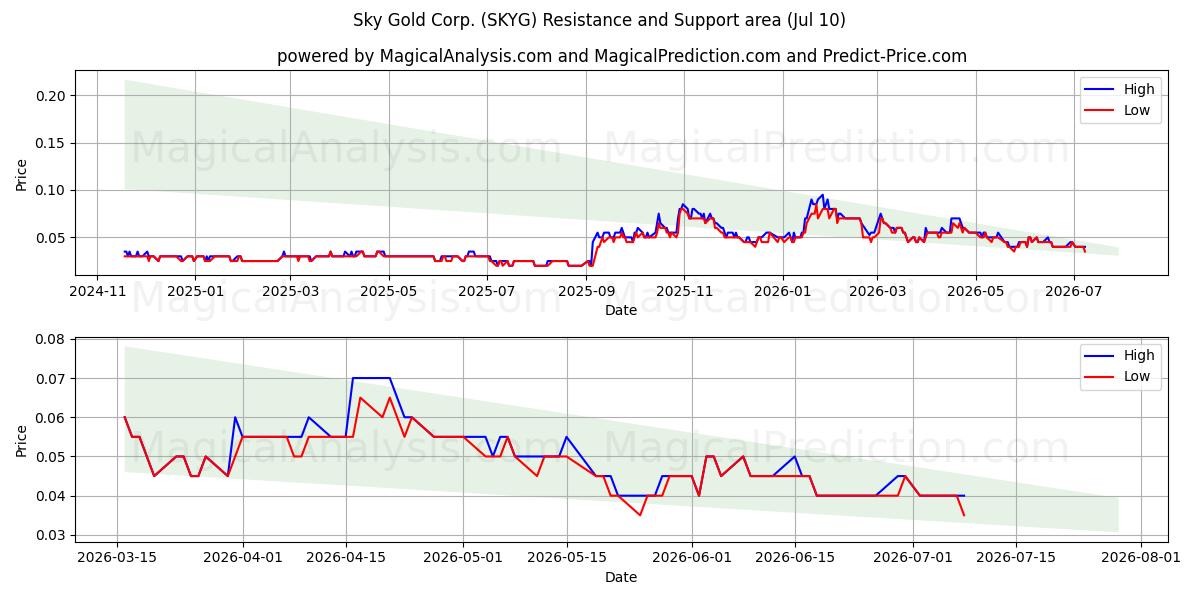The image size is (1200, 600).
Task: Click the bottom chart's 'Price' y-axis label
Action: click(x=22, y=439)
